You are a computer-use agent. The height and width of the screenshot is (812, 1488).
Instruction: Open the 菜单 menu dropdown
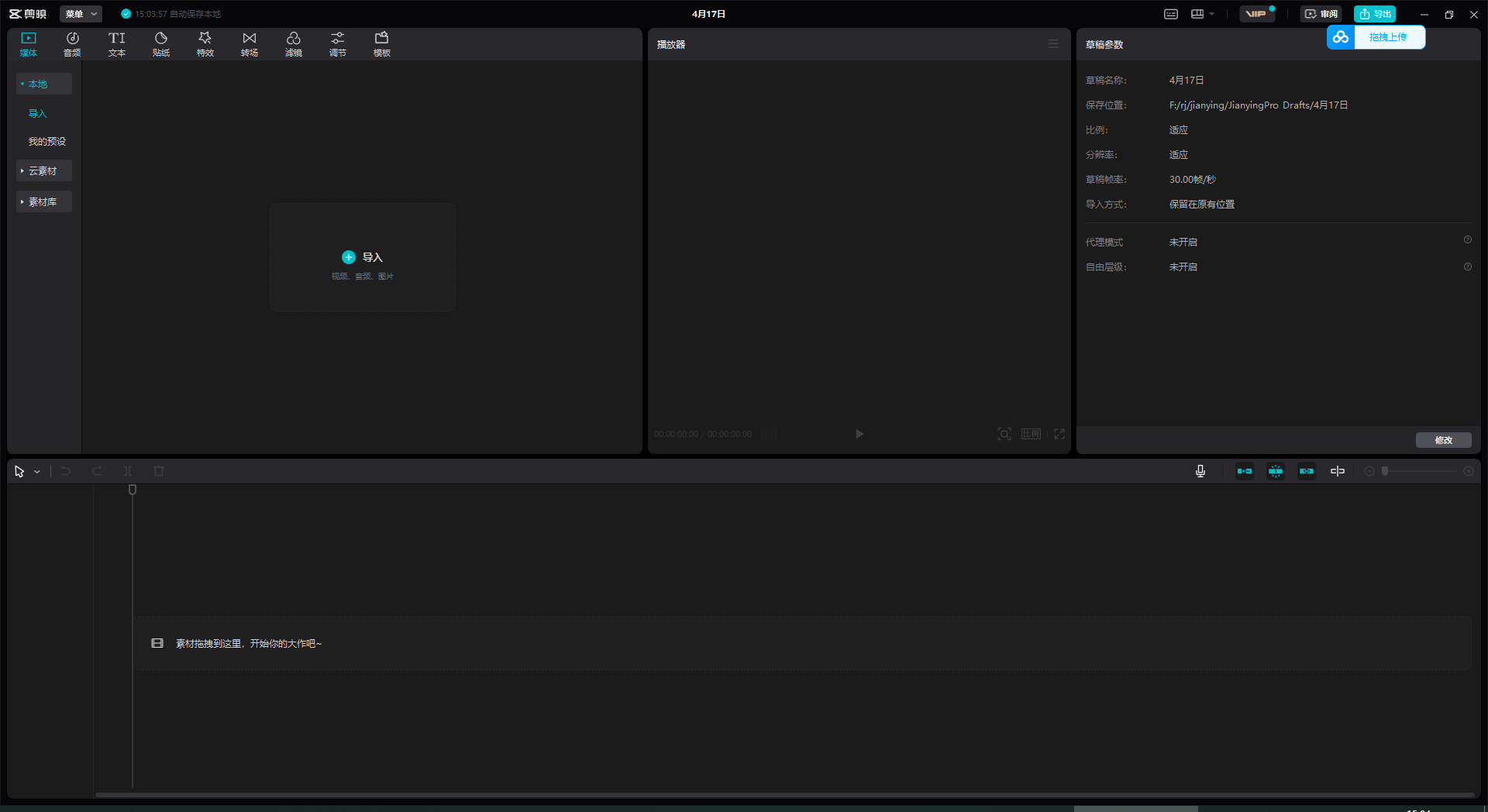tap(81, 14)
